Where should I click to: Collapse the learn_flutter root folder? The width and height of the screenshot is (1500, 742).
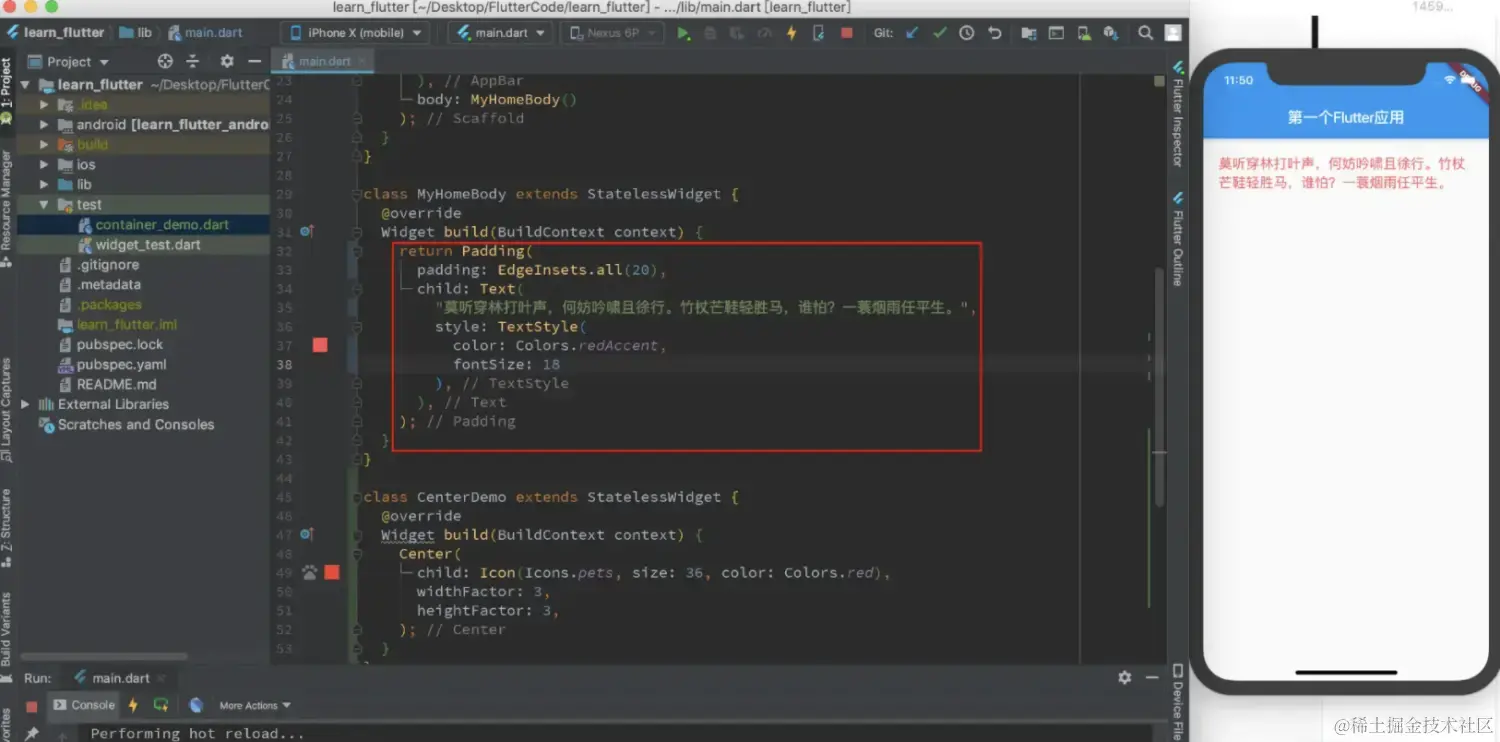click(26, 85)
